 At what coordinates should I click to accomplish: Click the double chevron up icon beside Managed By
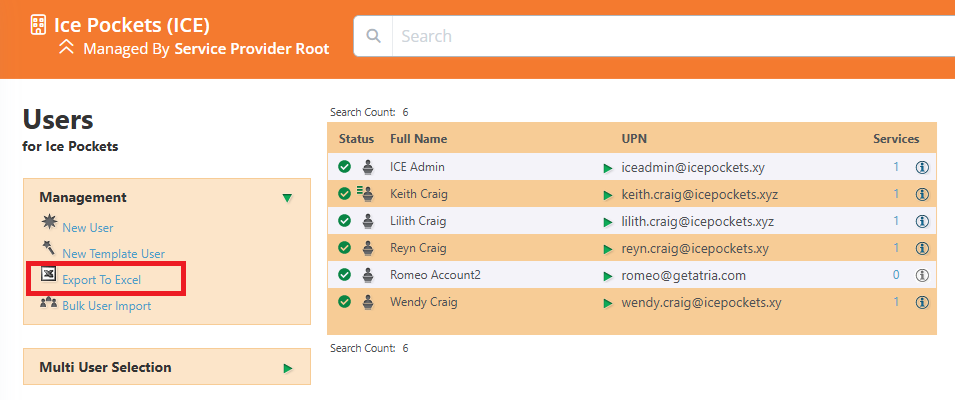(66, 47)
